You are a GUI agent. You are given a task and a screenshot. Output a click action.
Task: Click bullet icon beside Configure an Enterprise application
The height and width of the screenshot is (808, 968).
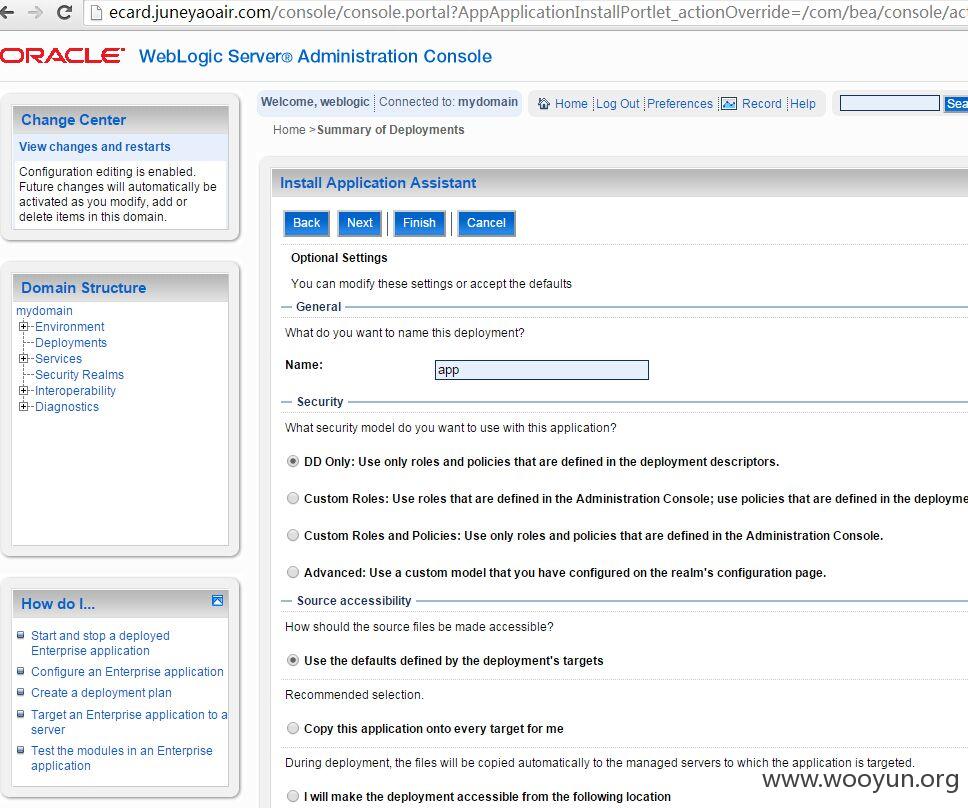(20, 671)
